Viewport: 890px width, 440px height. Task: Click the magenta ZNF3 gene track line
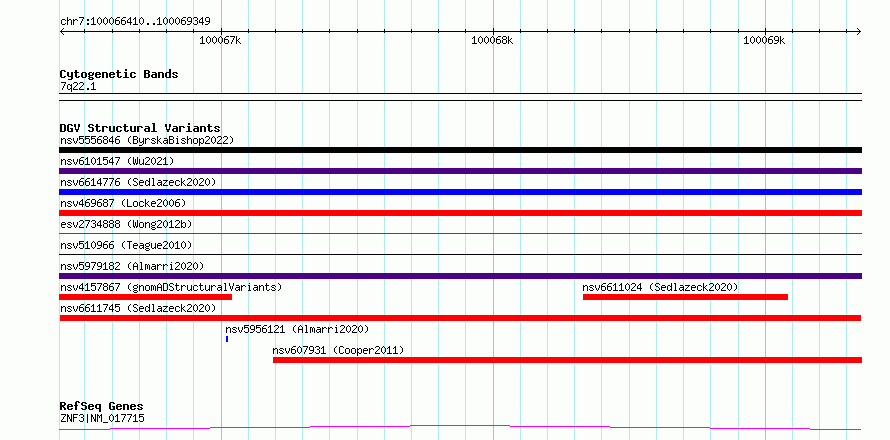coord(460,427)
